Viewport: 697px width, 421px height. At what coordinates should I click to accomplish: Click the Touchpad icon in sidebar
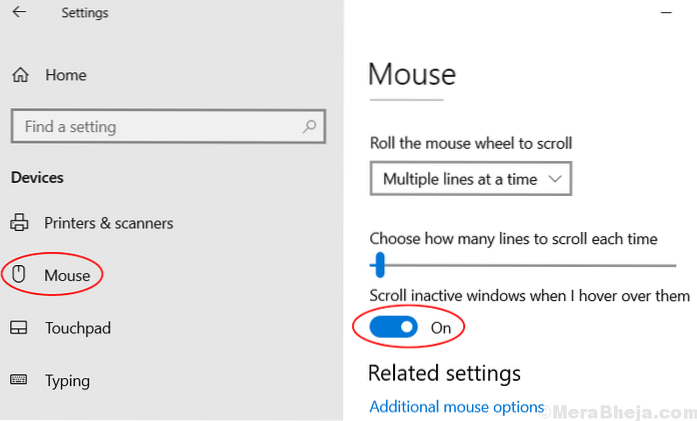pyautogui.click(x=19, y=328)
